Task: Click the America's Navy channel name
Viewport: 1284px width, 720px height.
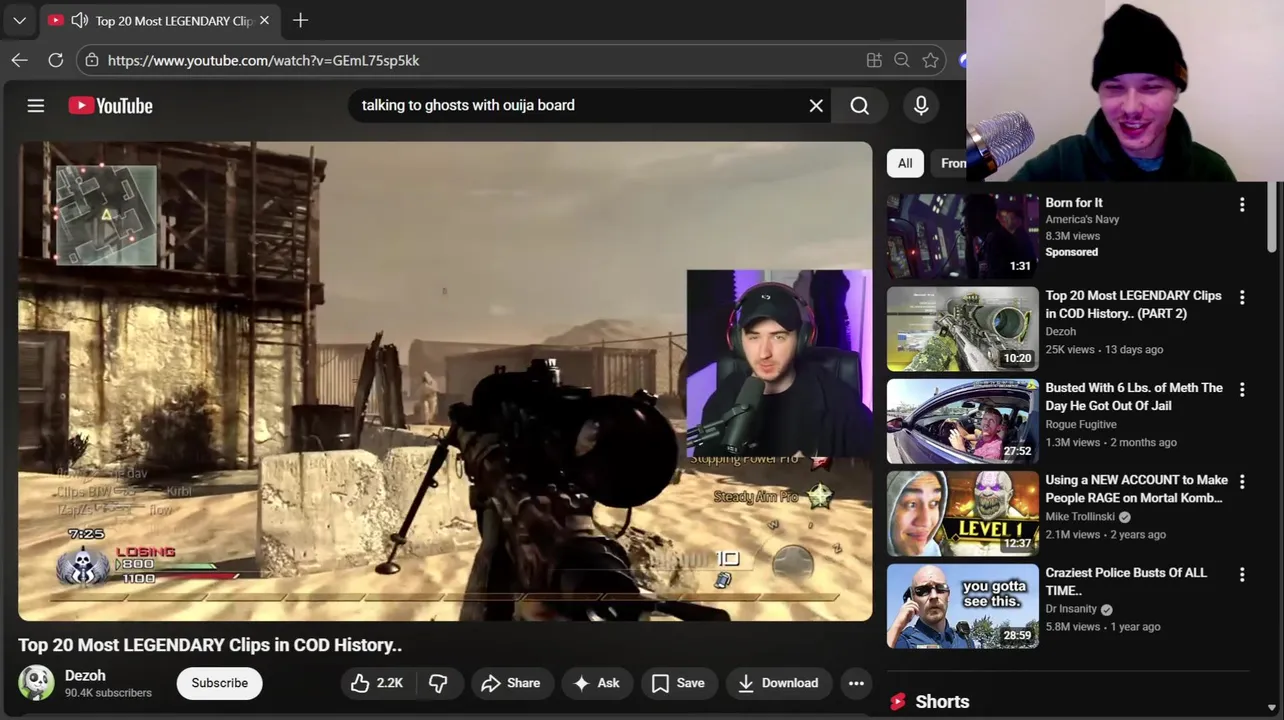Action: click(1082, 219)
